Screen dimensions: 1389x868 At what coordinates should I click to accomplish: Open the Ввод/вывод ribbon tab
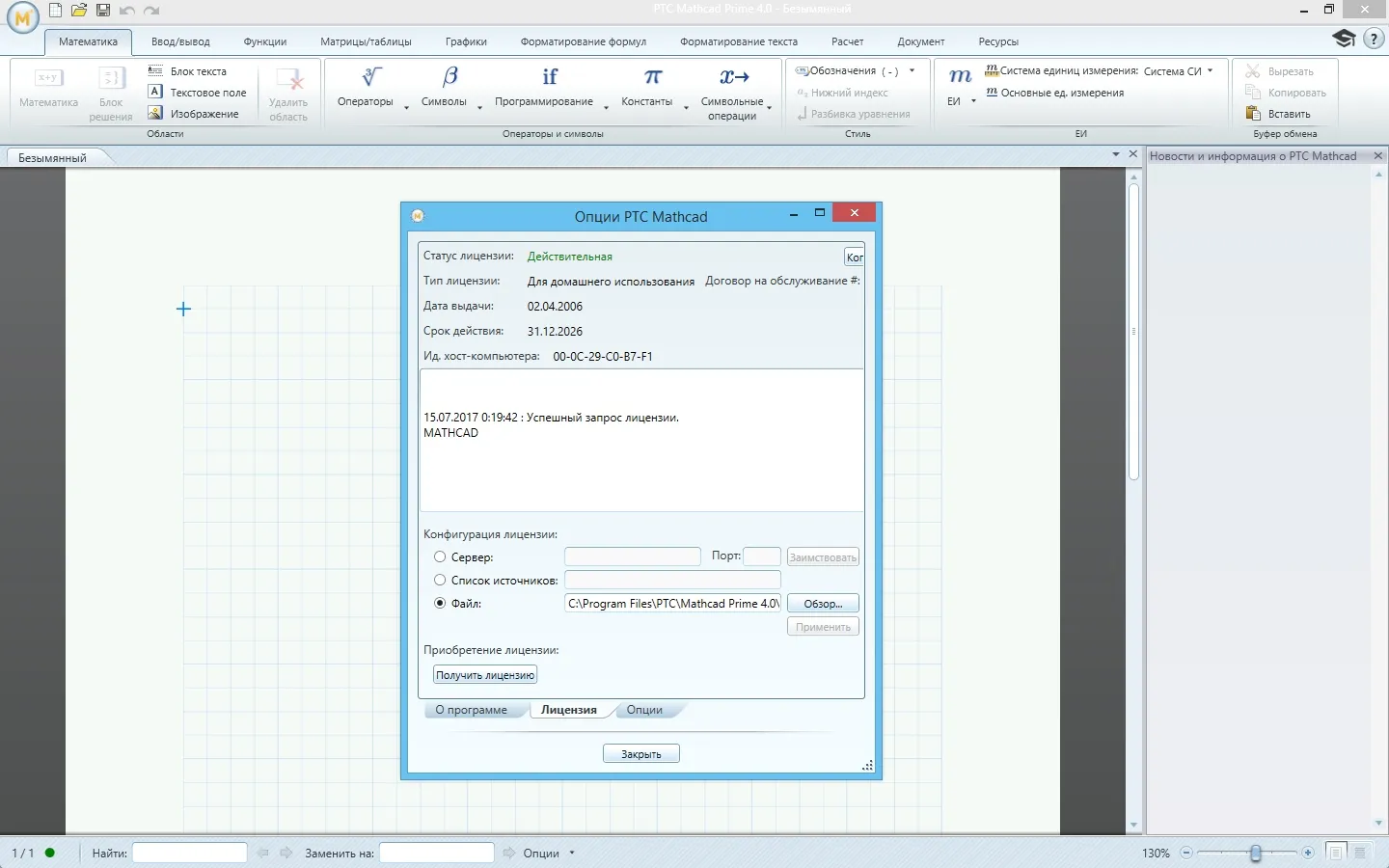180,41
